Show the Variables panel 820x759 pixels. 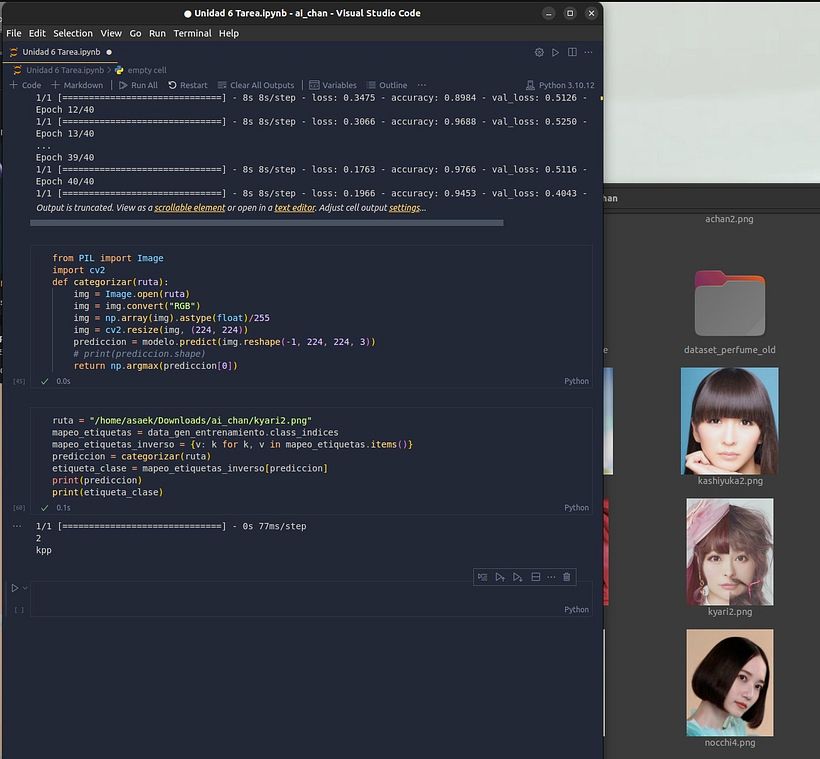[x=333, y=85]
